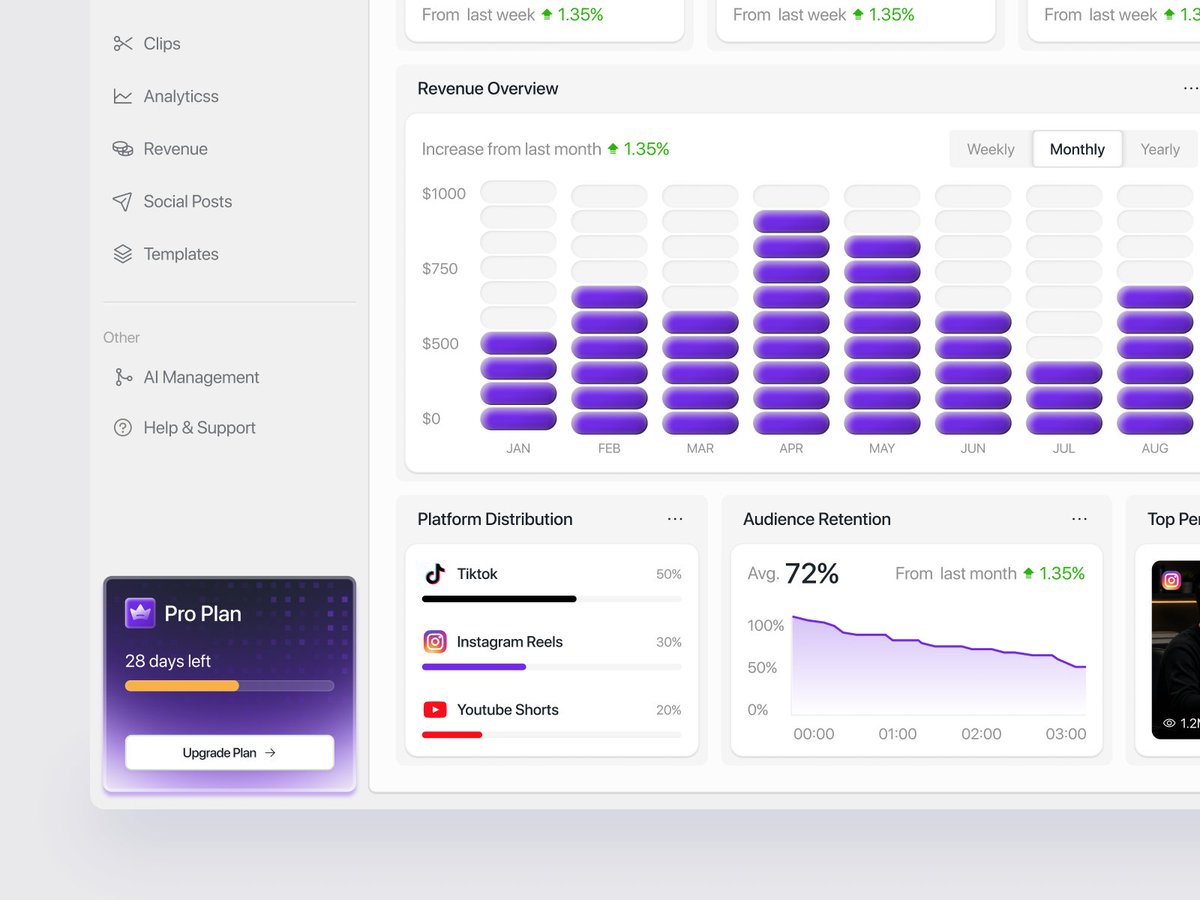Image resolution: width=1200 pixels, height=900 pixels.
Task: Click the 72% average retention value
Action: [812, 574]
